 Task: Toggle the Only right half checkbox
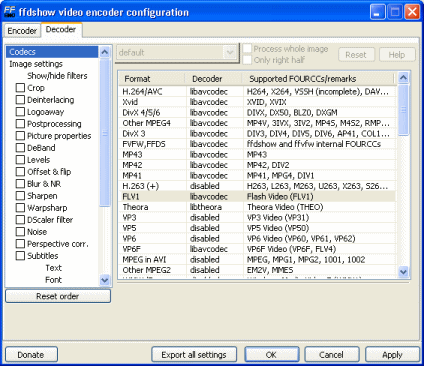pos(247,60)
